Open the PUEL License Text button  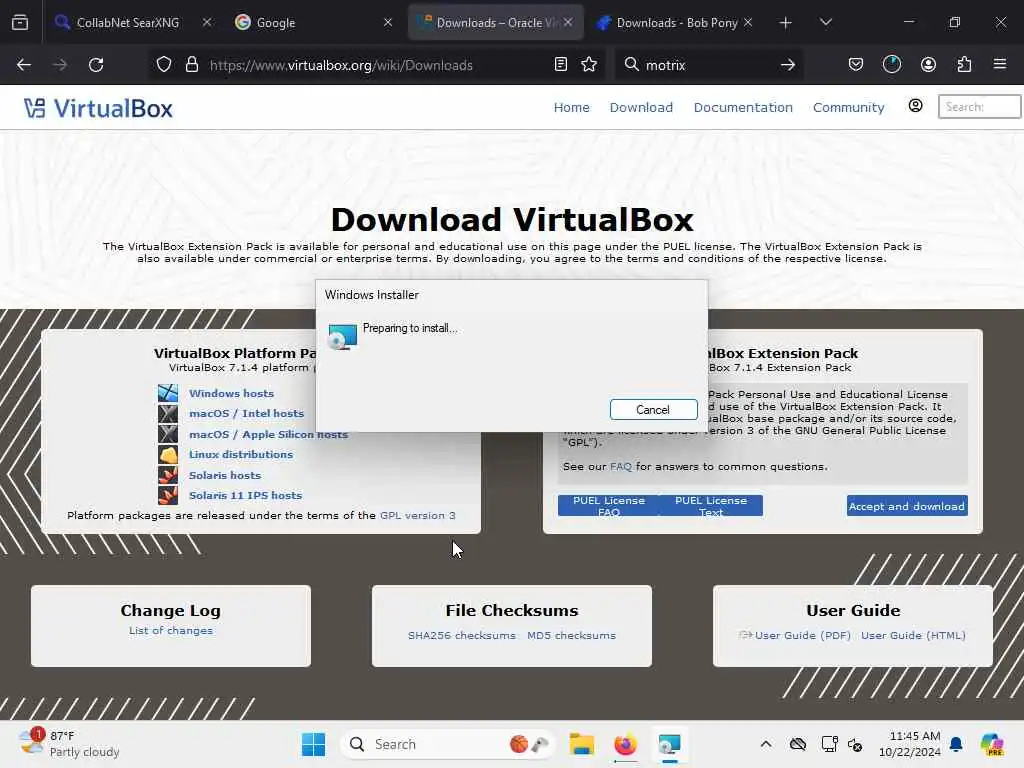pos(711,505)
